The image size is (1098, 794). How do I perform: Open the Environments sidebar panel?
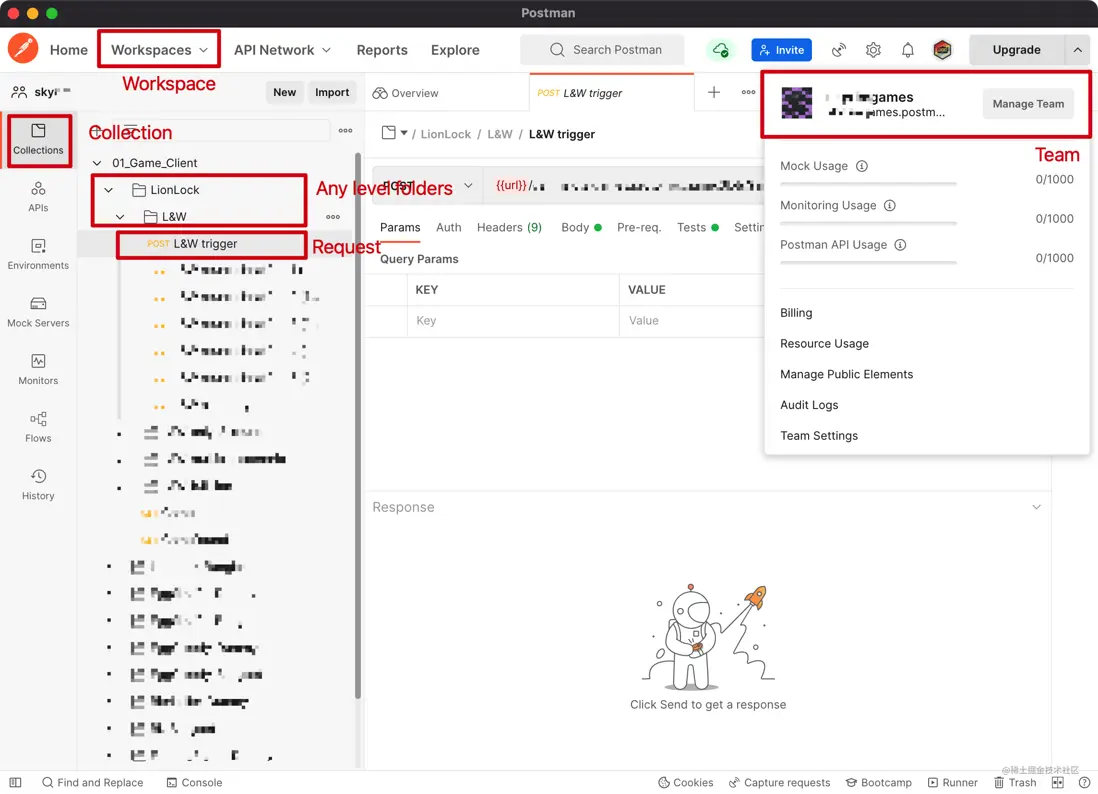coord(38,255)
